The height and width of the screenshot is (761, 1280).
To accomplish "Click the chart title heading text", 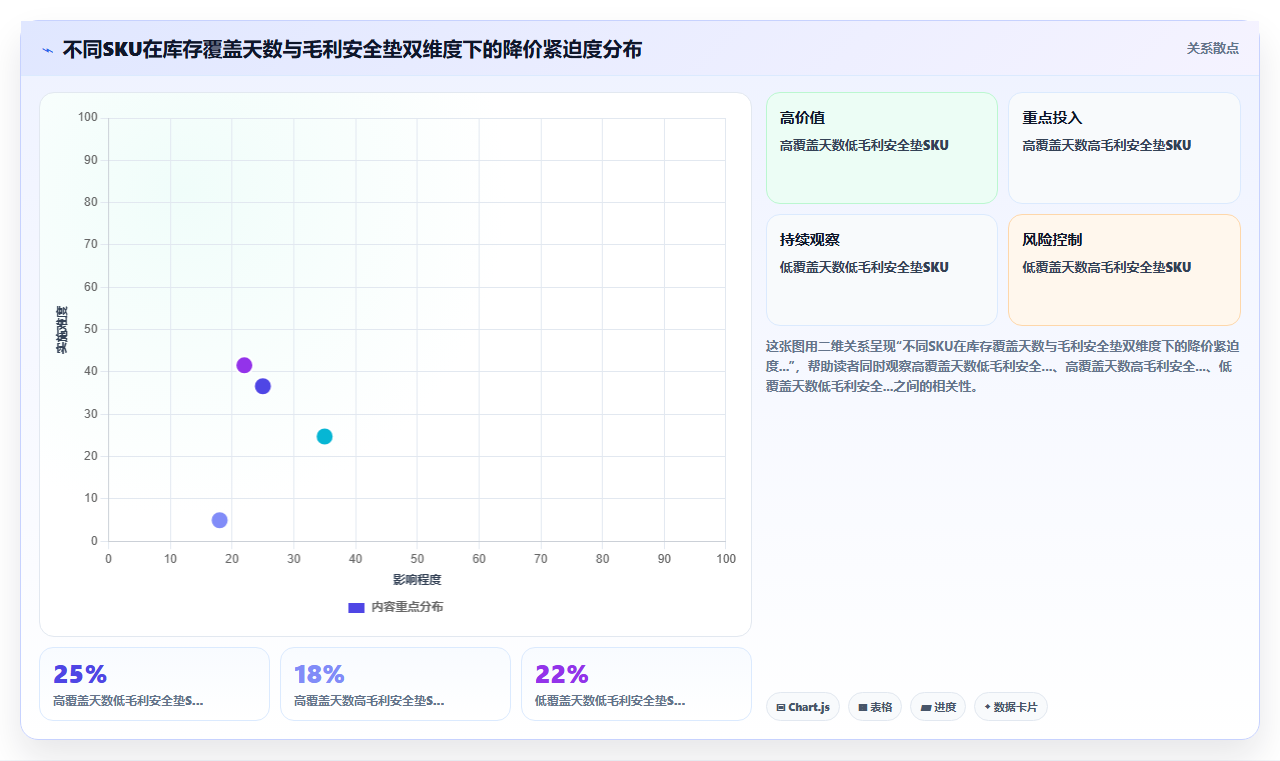I will pyautogui.click(x=352, y=49).
